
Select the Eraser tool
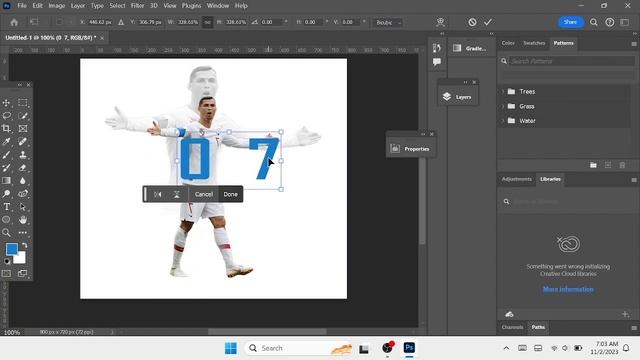click(x=23, y=168)
